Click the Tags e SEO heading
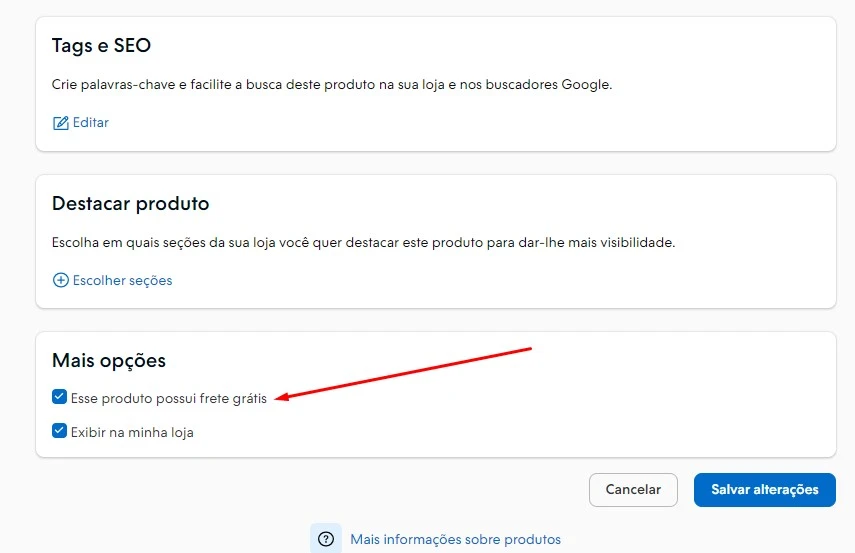Viewport: 855px width, 553px height. click(101, 46)
